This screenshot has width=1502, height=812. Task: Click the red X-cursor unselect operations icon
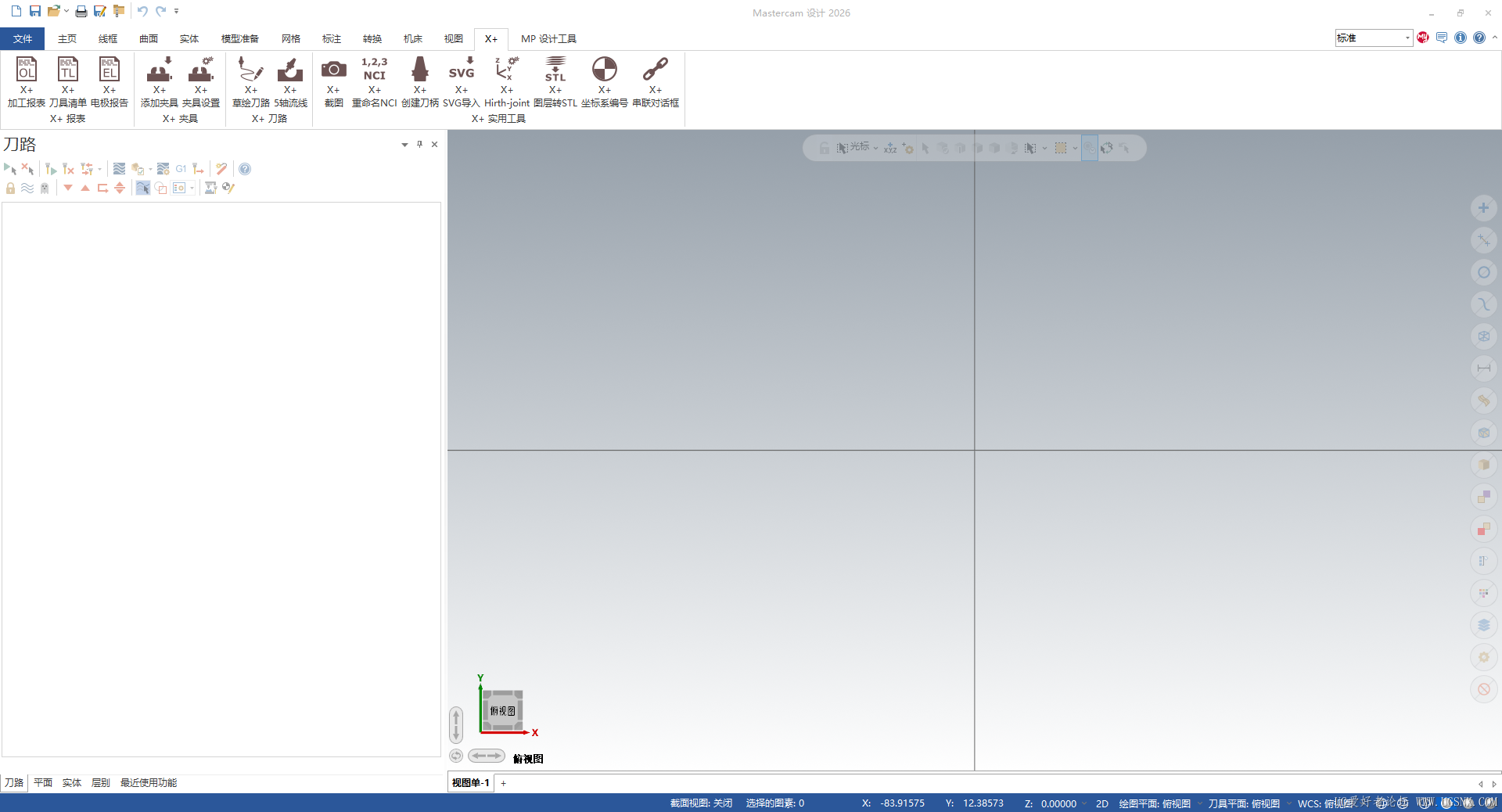point(27,169)
